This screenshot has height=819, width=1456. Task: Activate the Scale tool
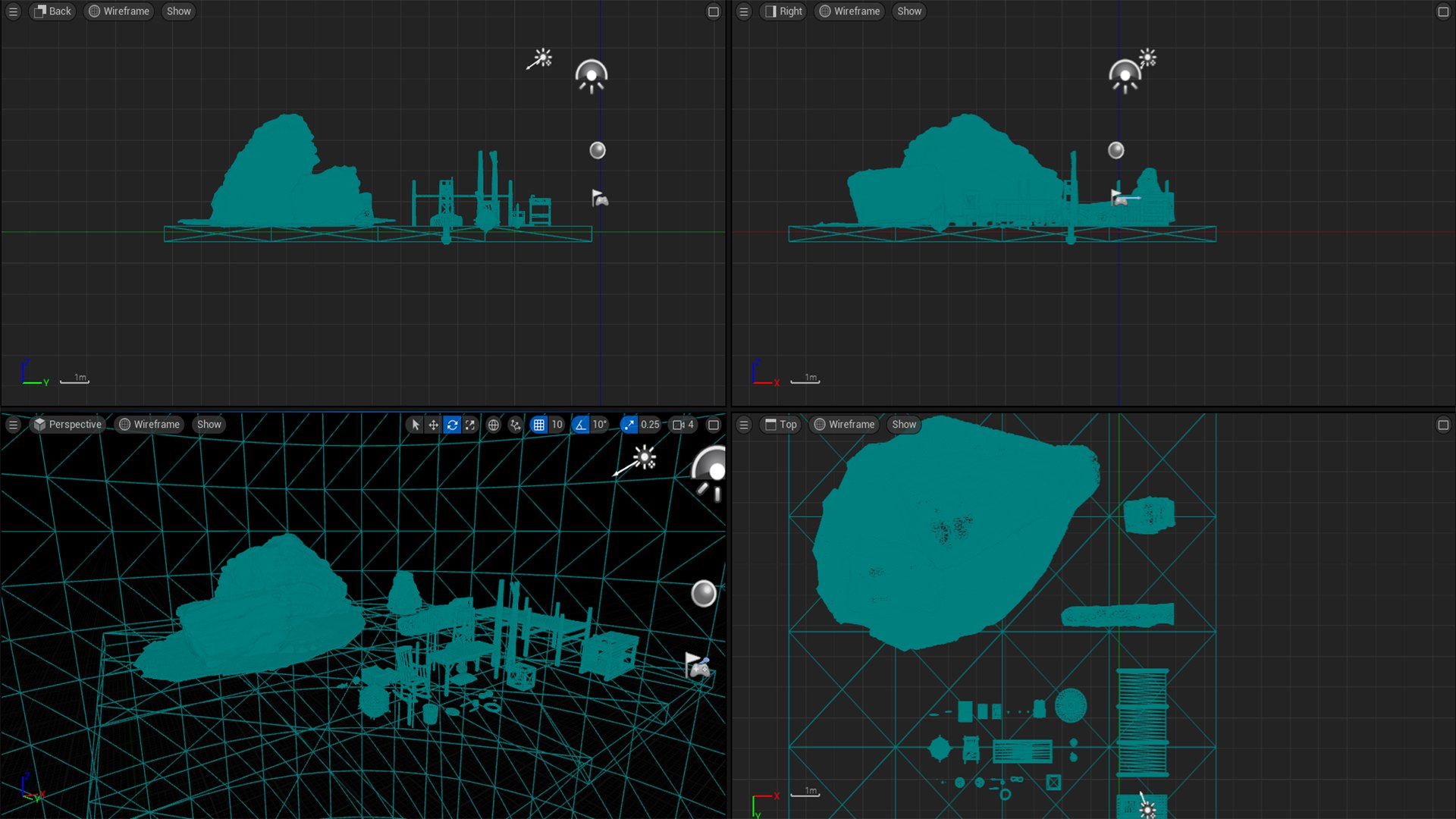470,425
